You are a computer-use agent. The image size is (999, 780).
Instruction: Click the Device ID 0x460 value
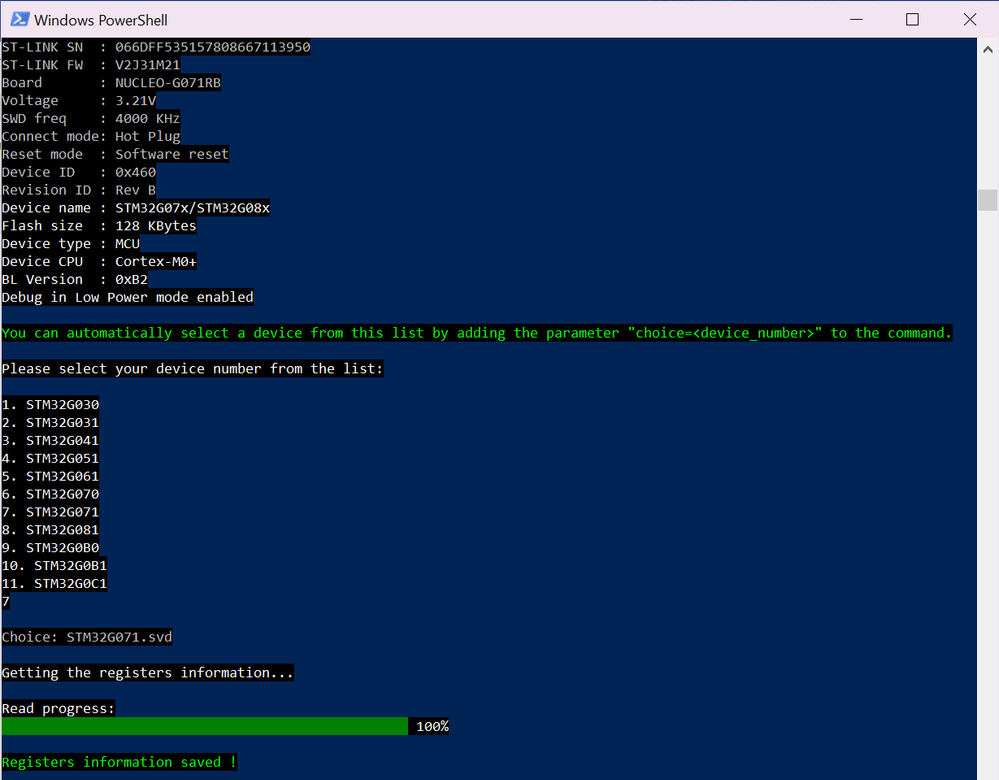coord(135,172)
